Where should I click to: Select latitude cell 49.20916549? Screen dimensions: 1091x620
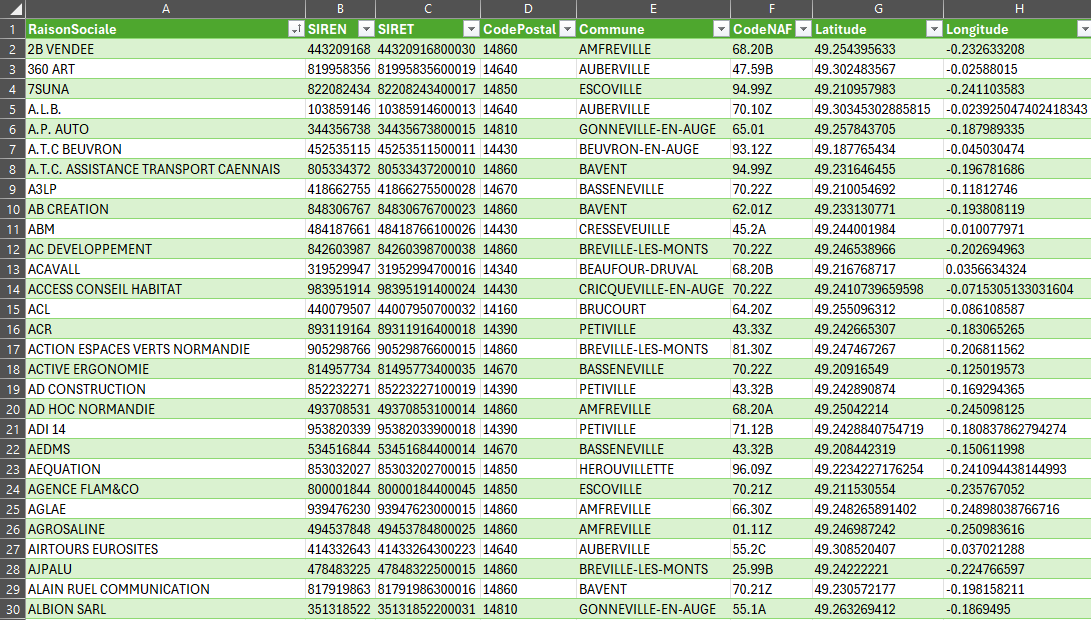878,369
